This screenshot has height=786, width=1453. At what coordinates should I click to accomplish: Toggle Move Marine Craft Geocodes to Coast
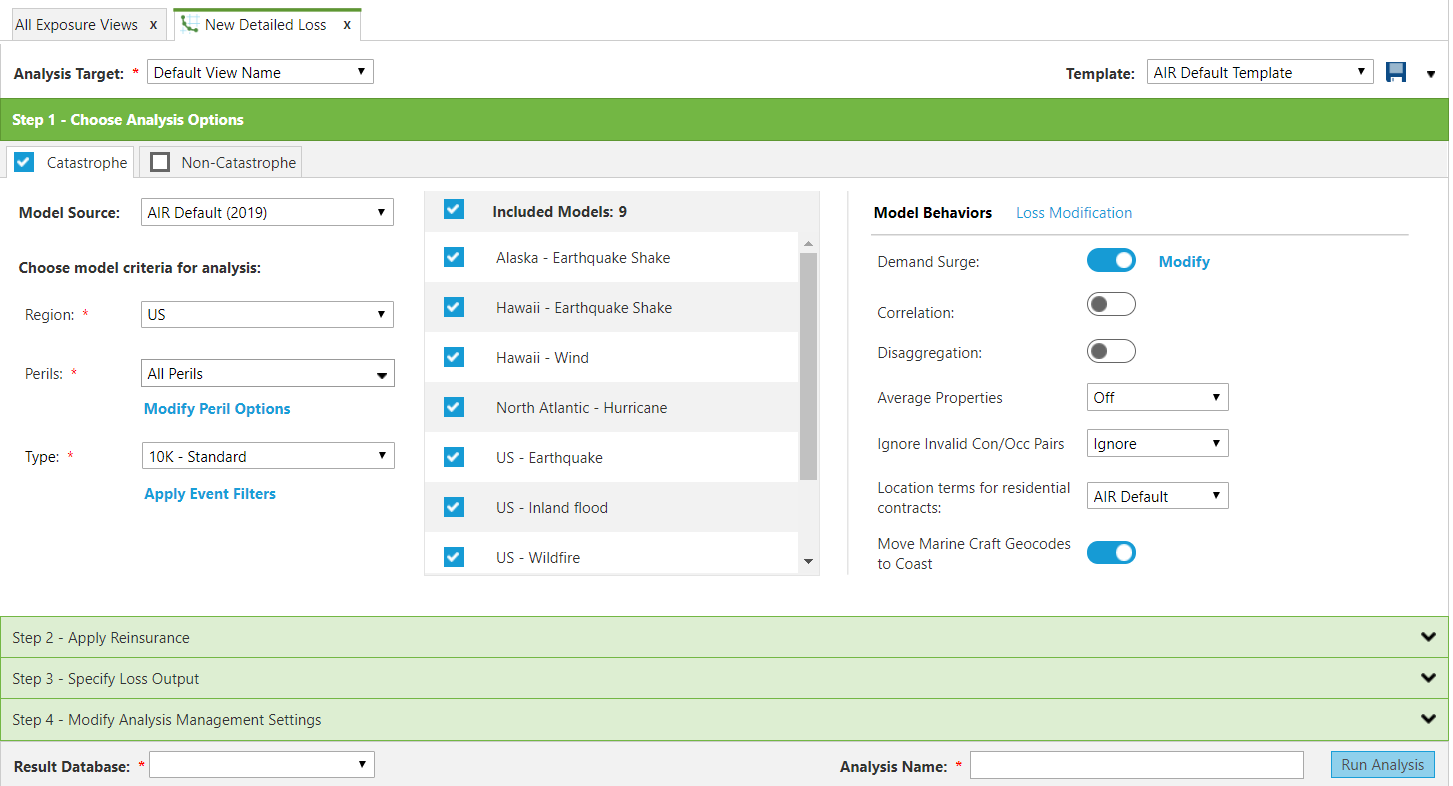tap(1111, 552)
